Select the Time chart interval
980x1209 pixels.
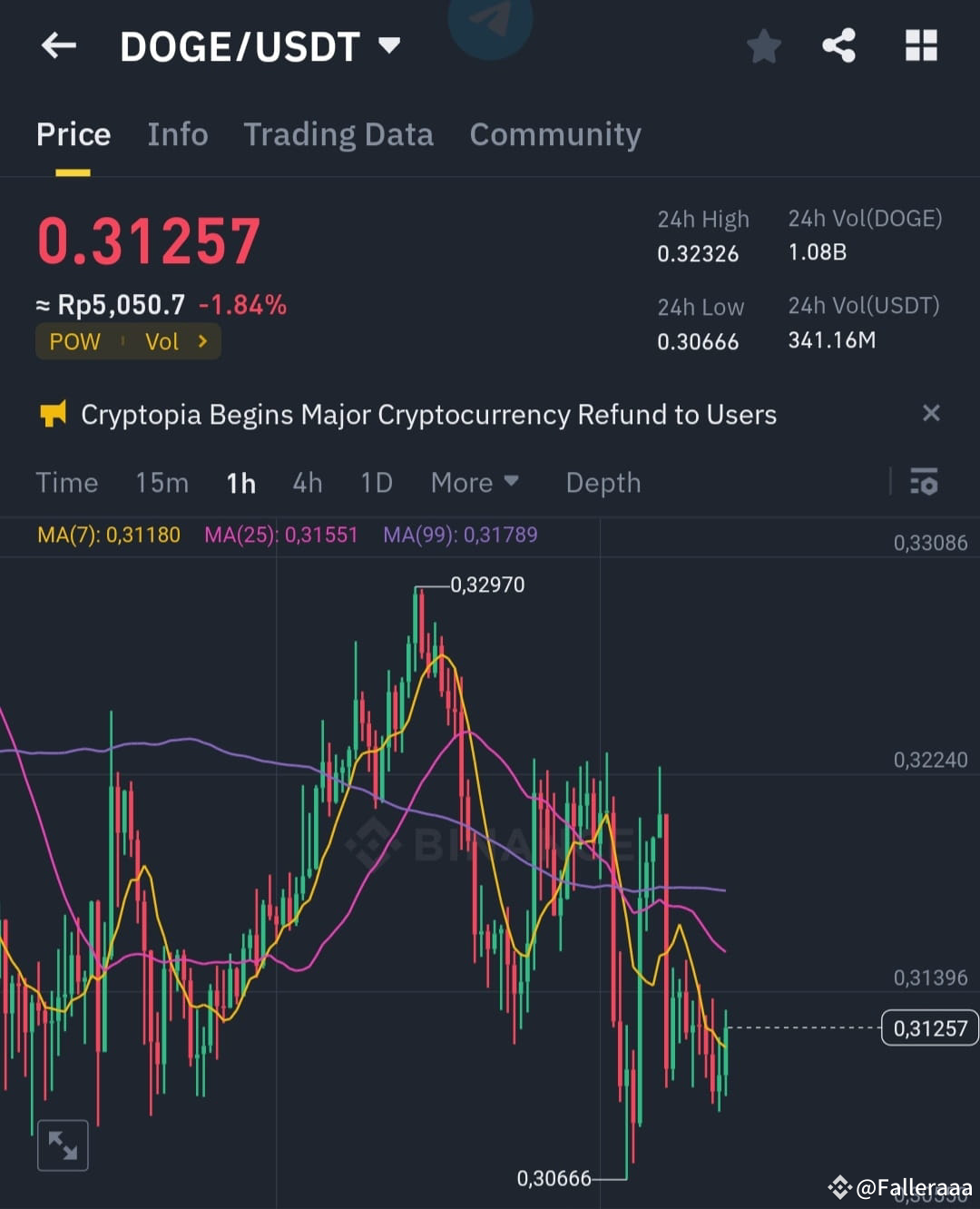point(67,483)
